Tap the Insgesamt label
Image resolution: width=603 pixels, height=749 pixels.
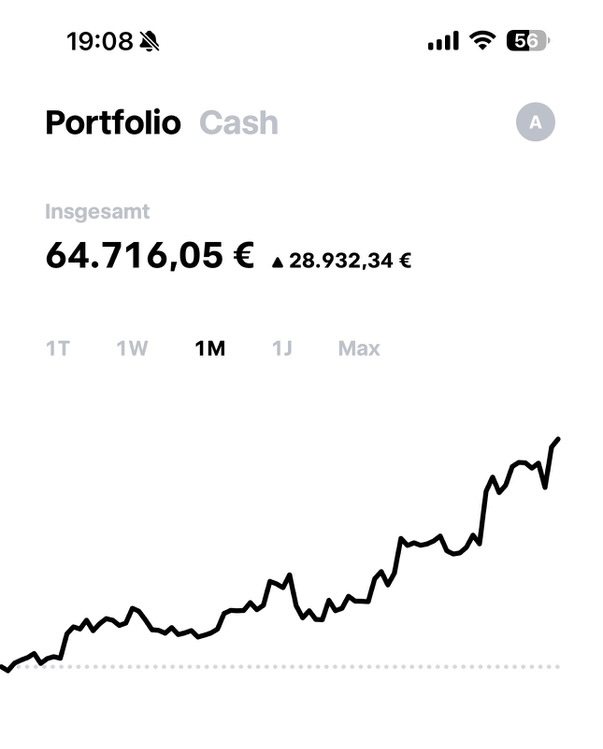[97, 212]
